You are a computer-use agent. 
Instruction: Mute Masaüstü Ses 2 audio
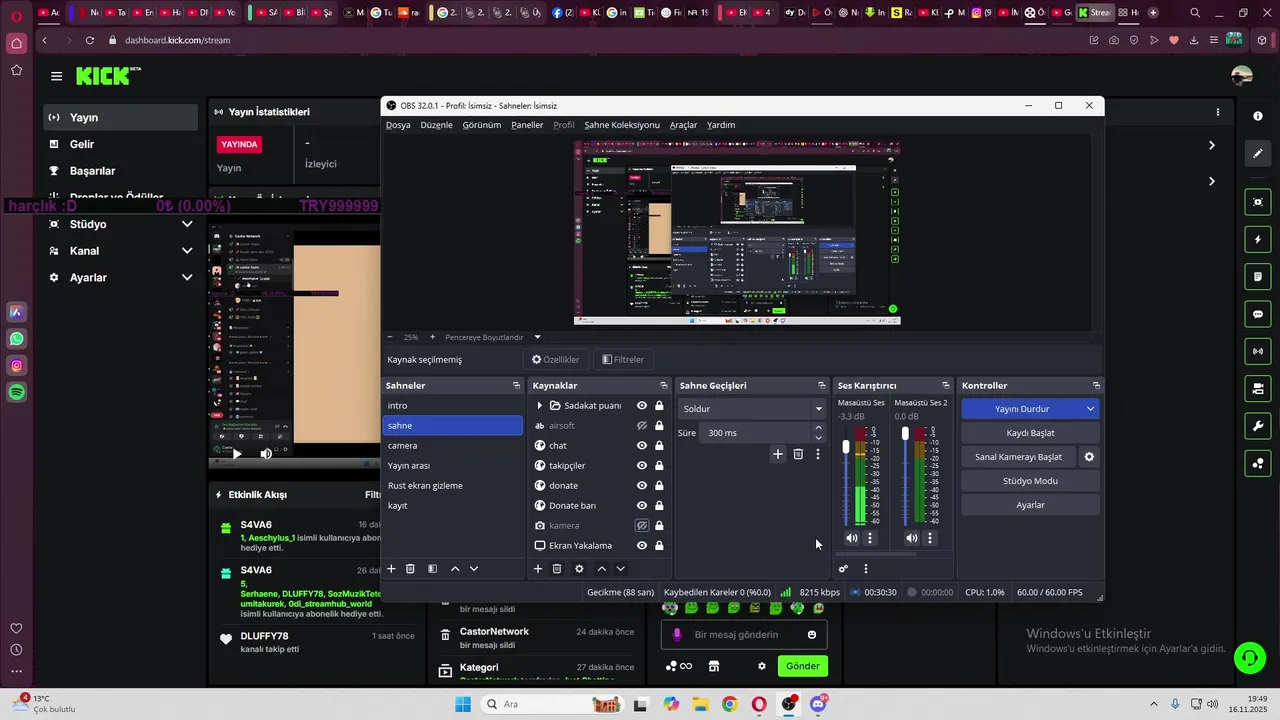[x=912, y=538]
